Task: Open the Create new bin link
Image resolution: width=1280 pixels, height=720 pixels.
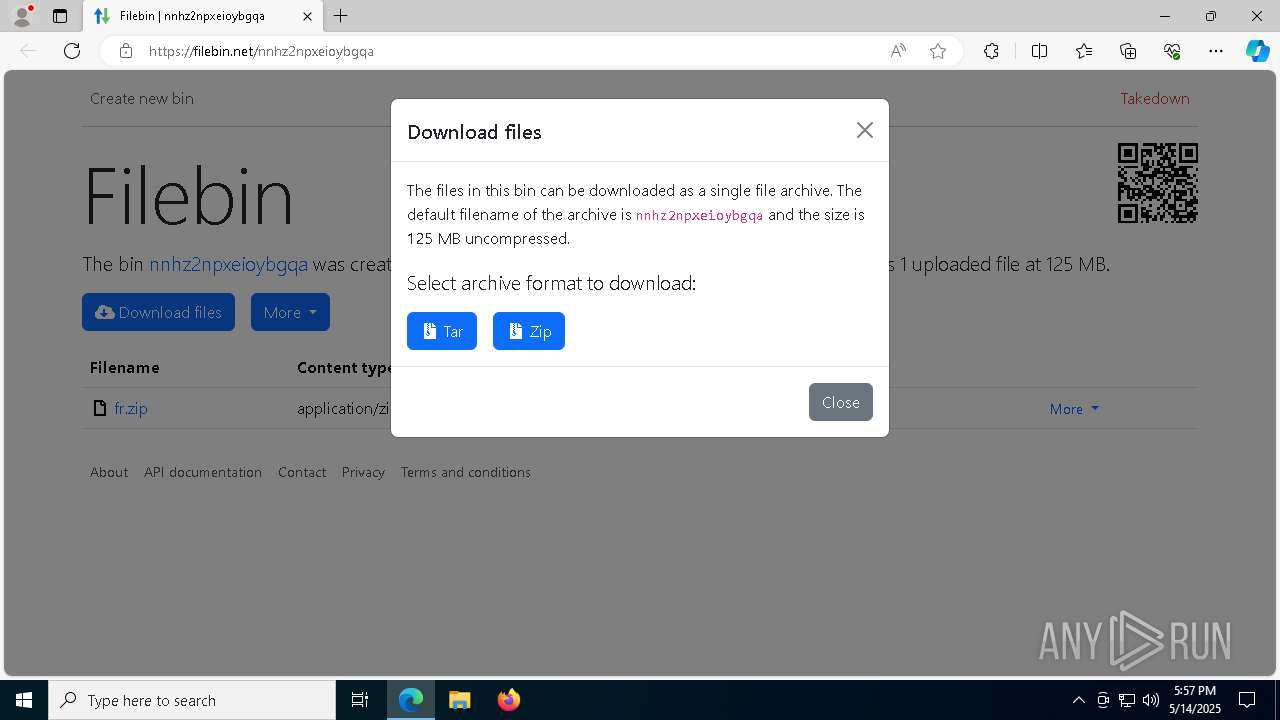Action: (x=142, y=98)
